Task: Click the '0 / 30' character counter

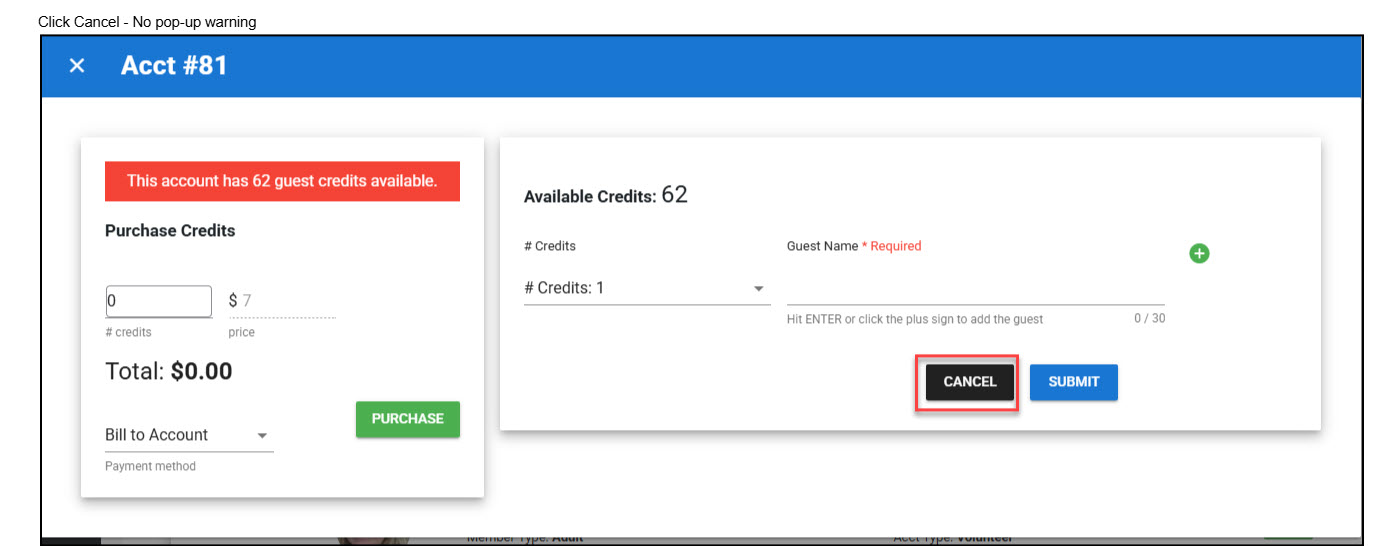Action: pyautogui.click(x=1149, y=319)
